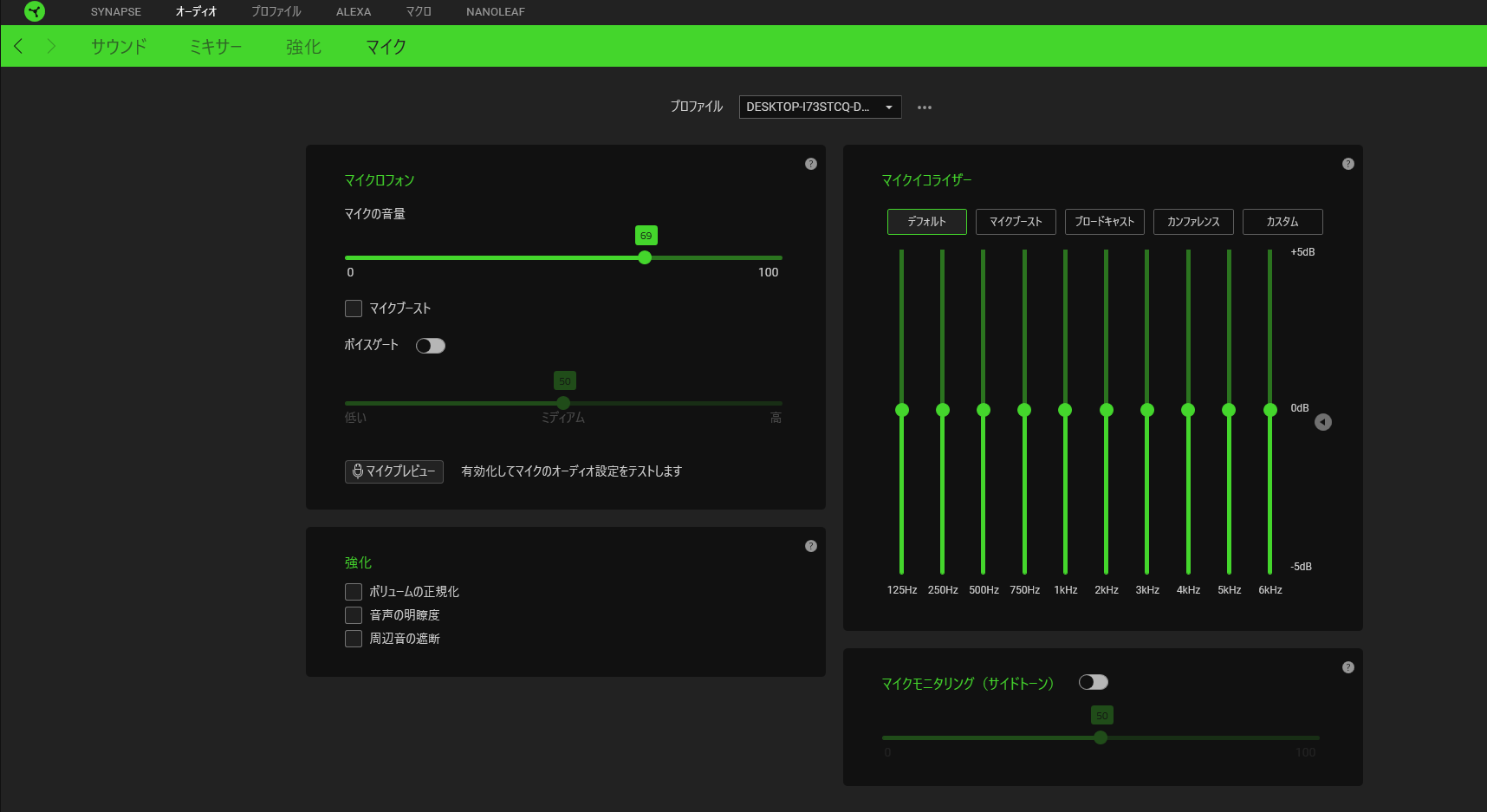
Task: Open help for the マイクモニタリング panel
Action: point(1348,667)
